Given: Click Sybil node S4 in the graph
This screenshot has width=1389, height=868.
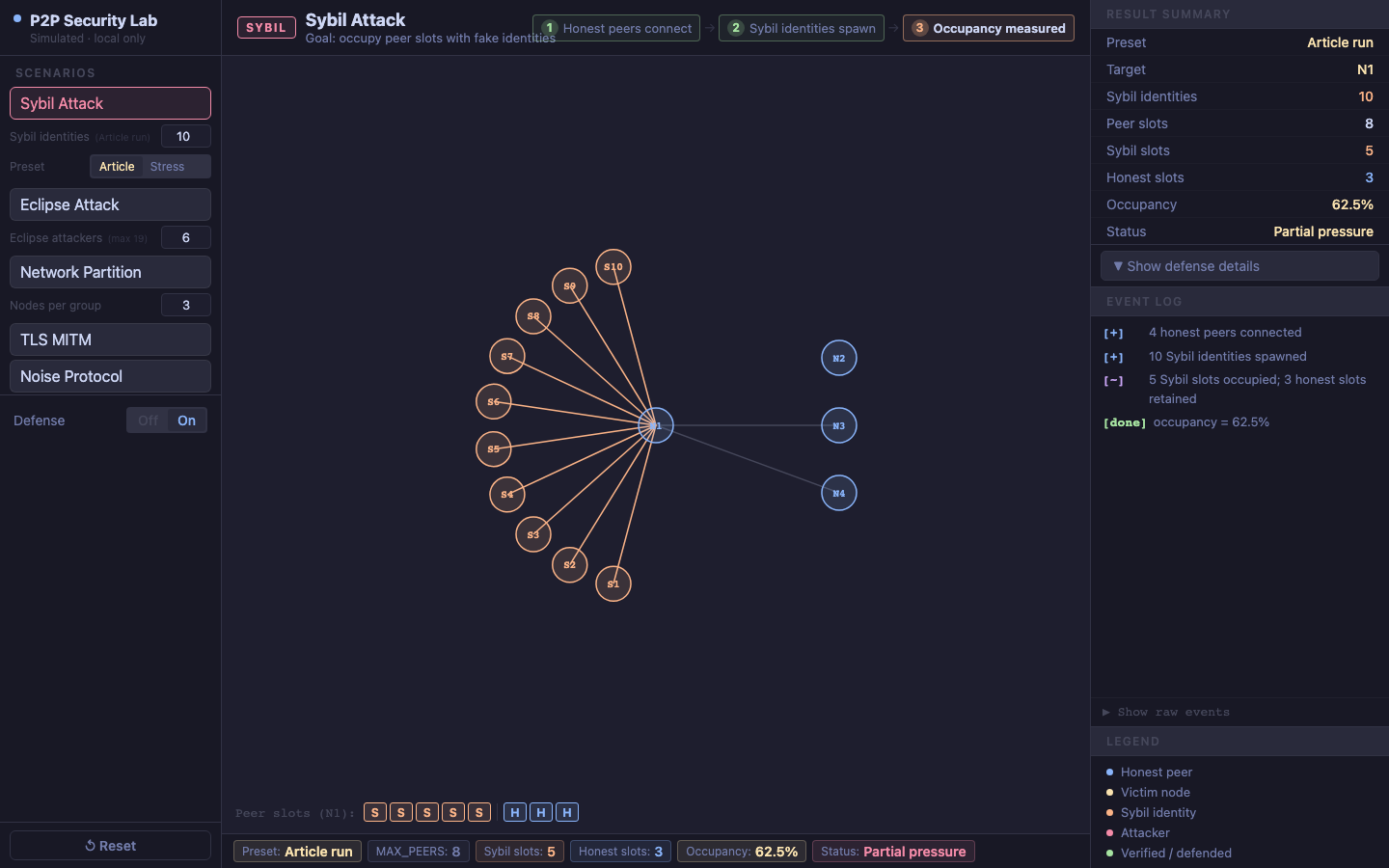Looking at the screenshot, I should point(507,494).
